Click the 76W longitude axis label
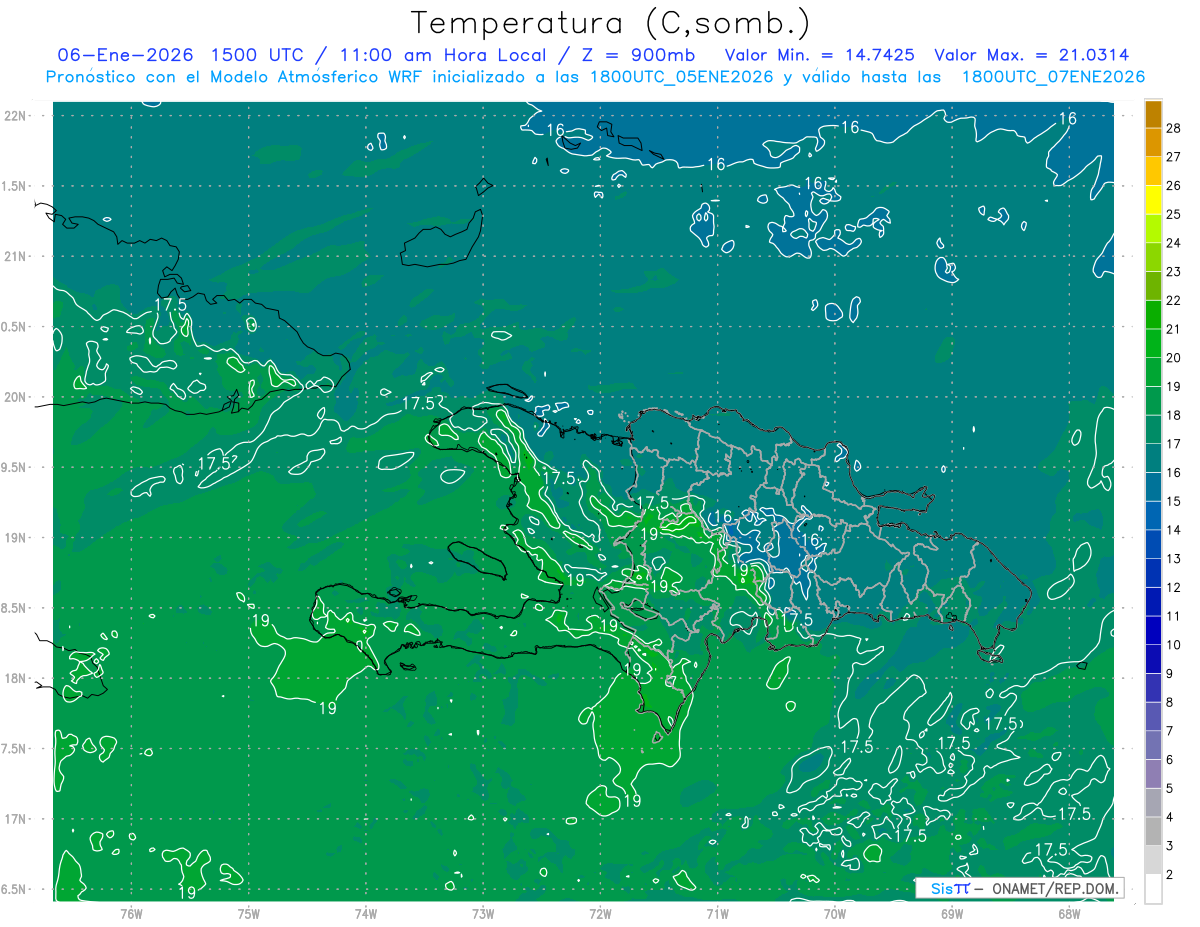Screen dimensions: 1200x927 pos(131,913)
